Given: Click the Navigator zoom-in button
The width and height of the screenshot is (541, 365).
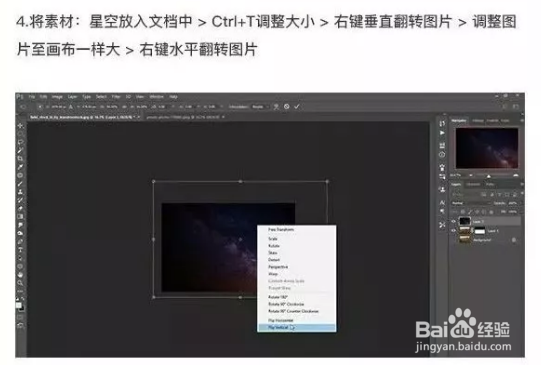Looking at the screenshot, I should [515, 176].
